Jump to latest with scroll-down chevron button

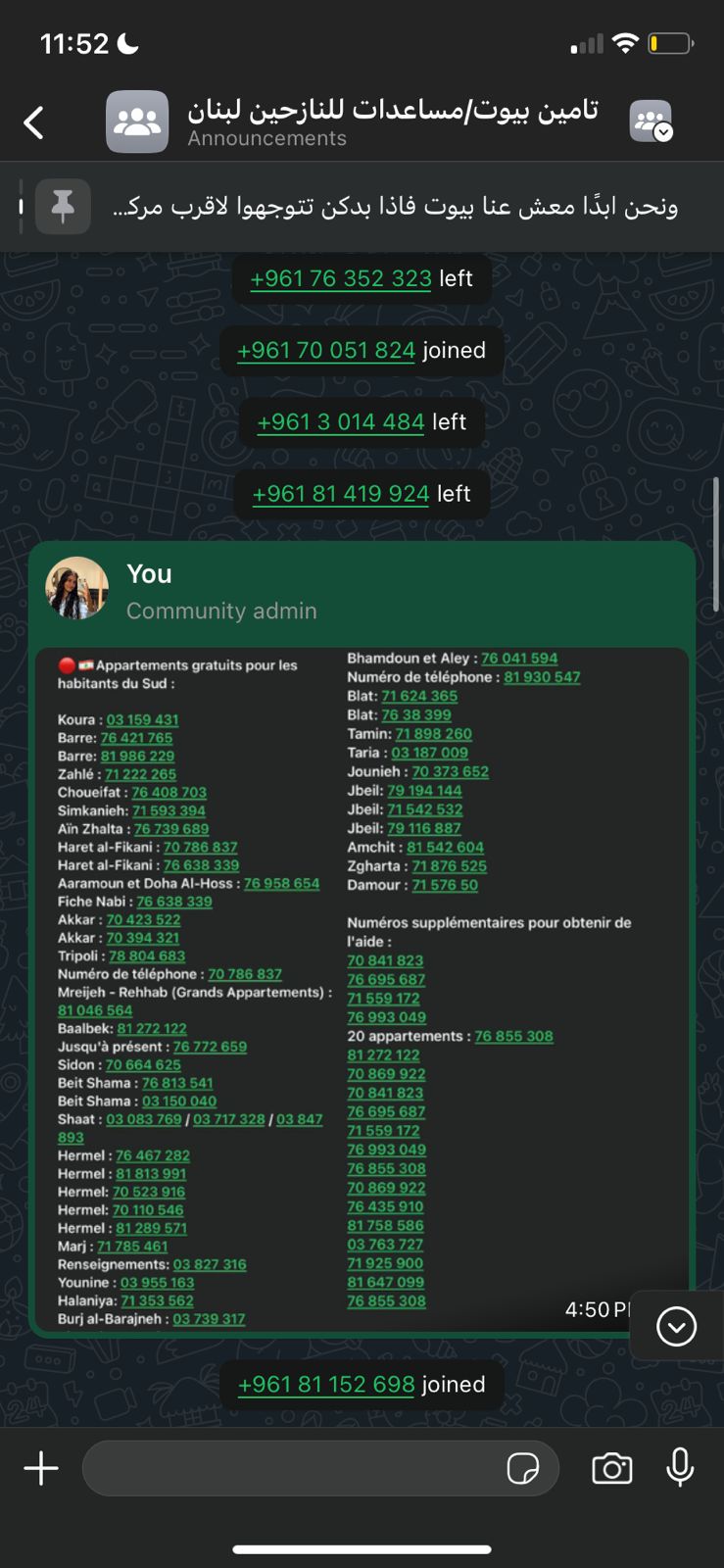click(676, 1327)
